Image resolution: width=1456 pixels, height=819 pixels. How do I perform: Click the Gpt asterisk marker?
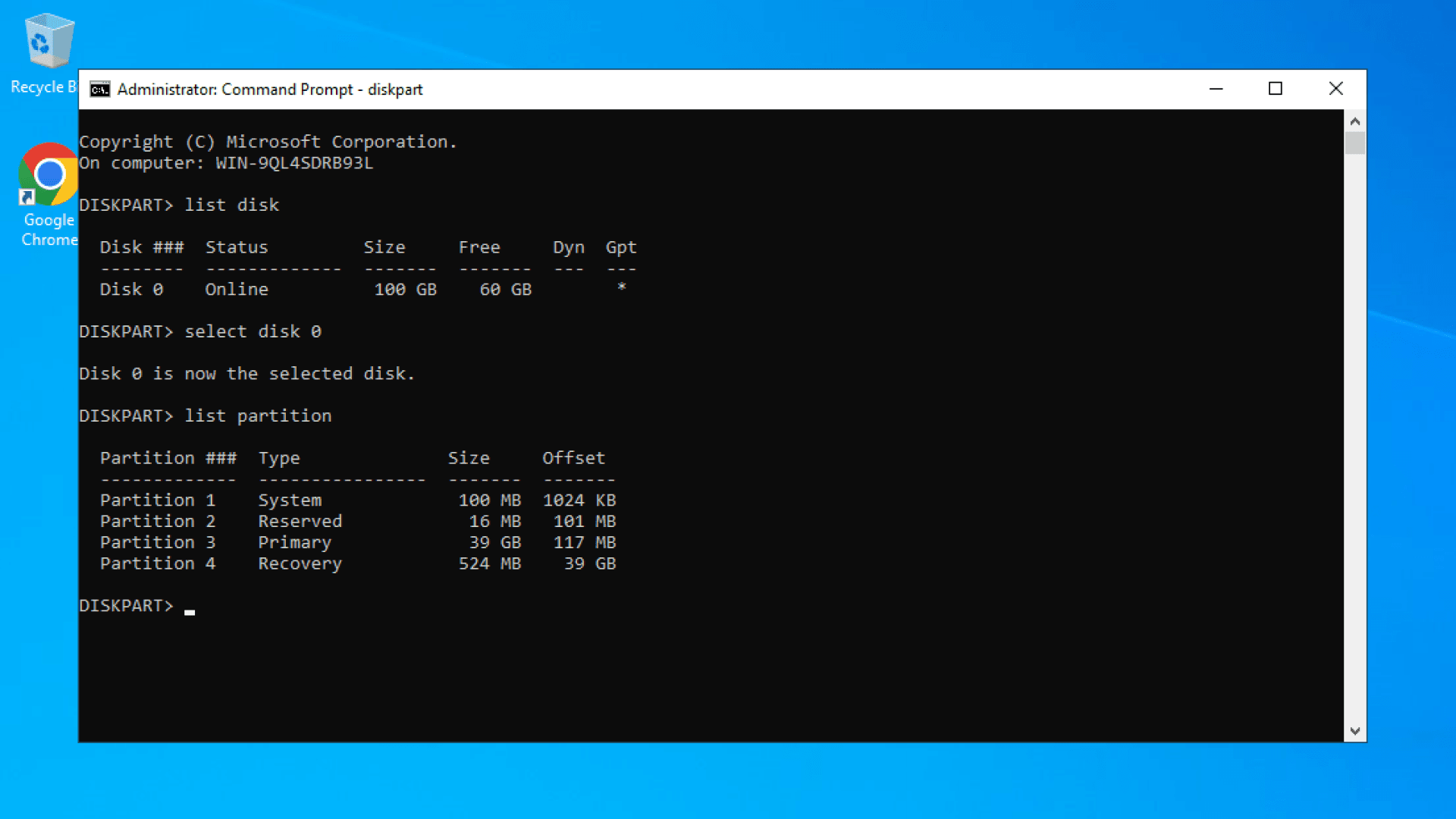pyautogui.click(x=622, y=287)
